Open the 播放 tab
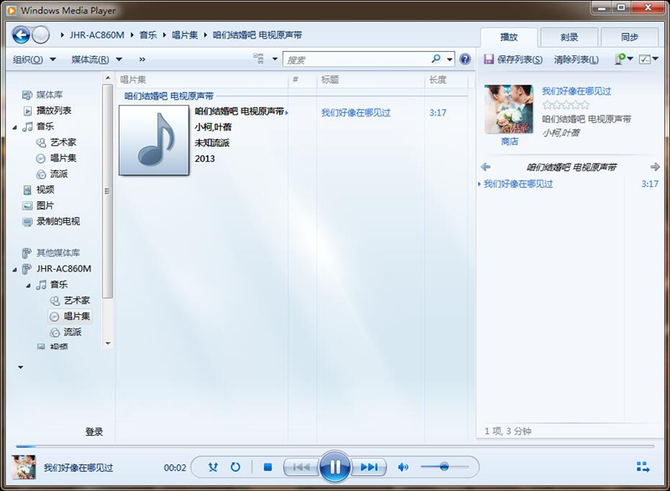The height and width of the screenshot is (491, 670). coord(509,38)
